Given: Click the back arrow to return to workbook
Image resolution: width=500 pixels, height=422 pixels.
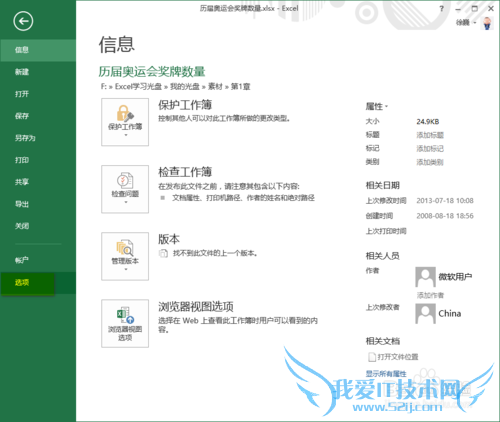Looking at the screenshot, I should coord(23,21).
